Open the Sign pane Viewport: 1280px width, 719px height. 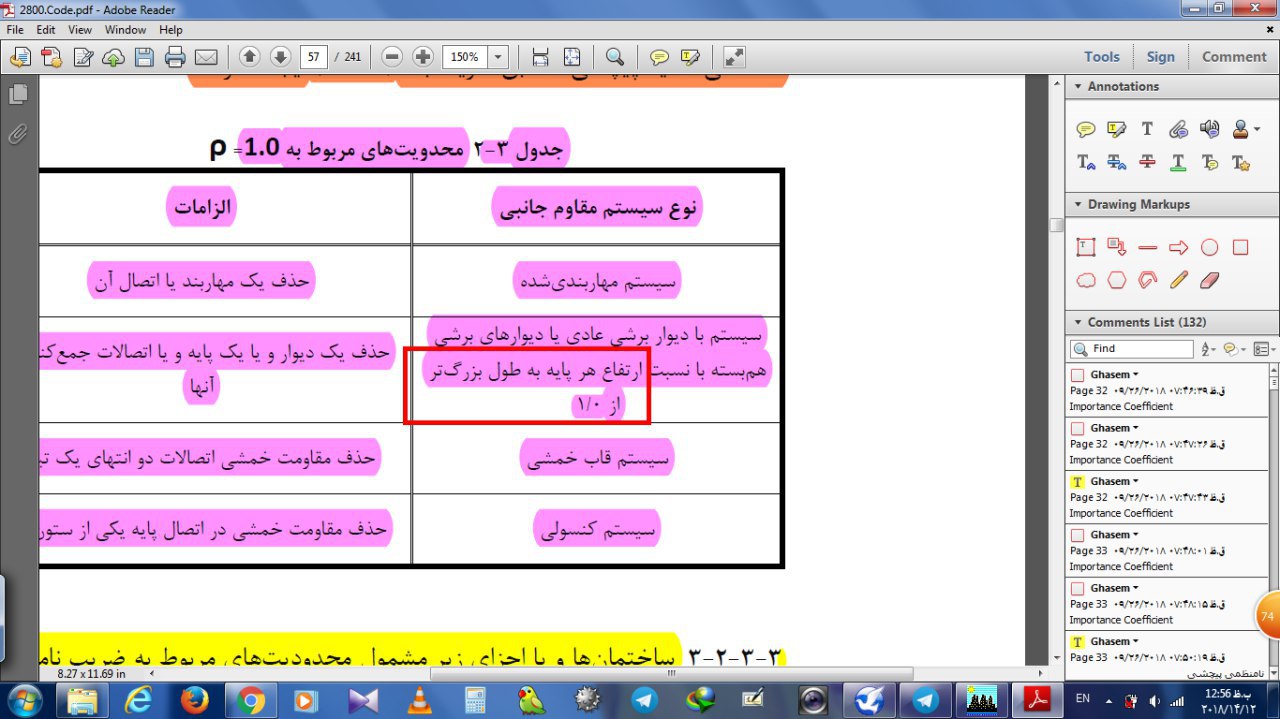[x=1161, y=57]
